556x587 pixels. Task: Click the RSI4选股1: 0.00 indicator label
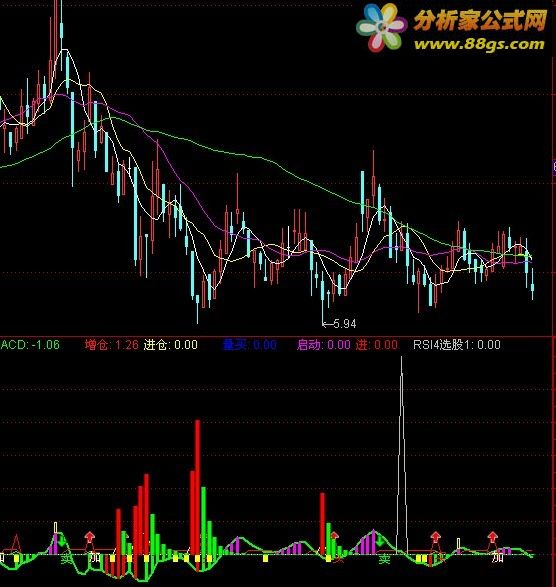(457, 344)
